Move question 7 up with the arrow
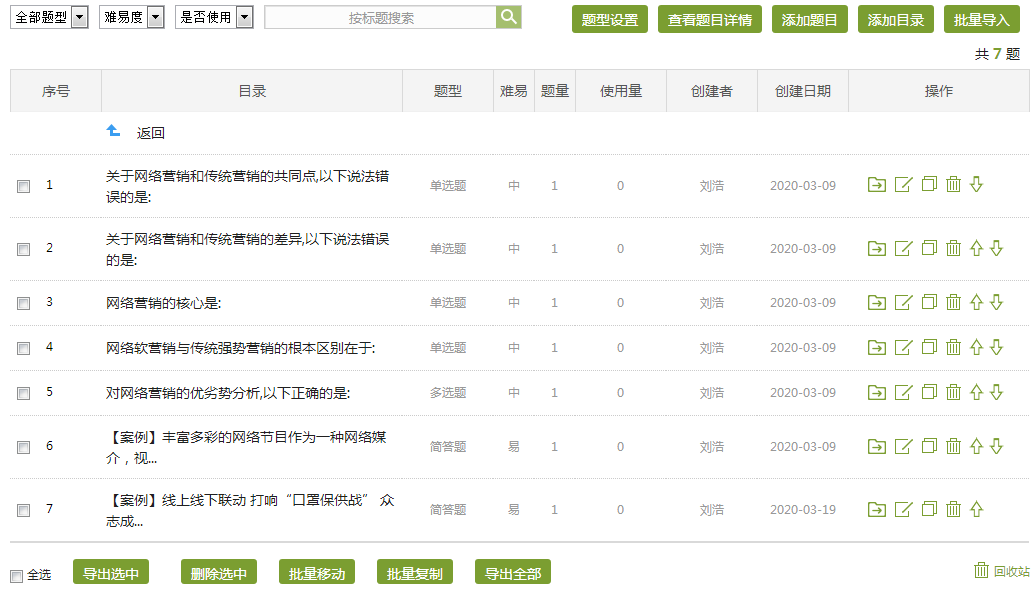 (977, 509)
